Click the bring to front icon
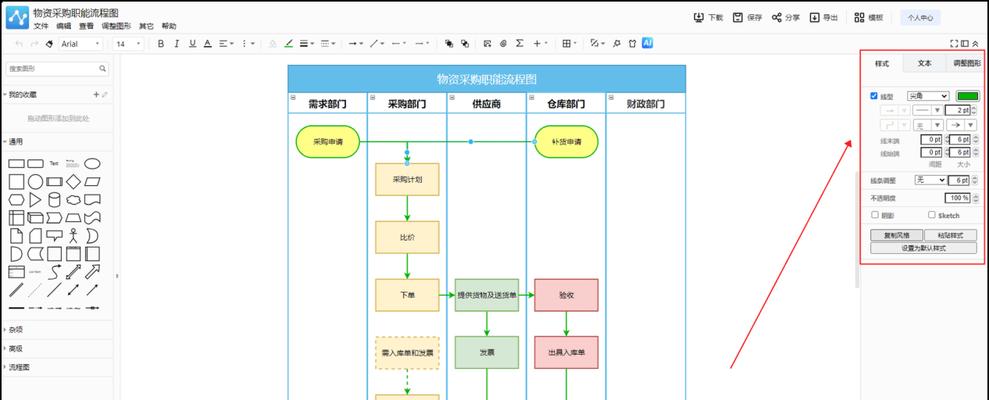 (449, 44)
